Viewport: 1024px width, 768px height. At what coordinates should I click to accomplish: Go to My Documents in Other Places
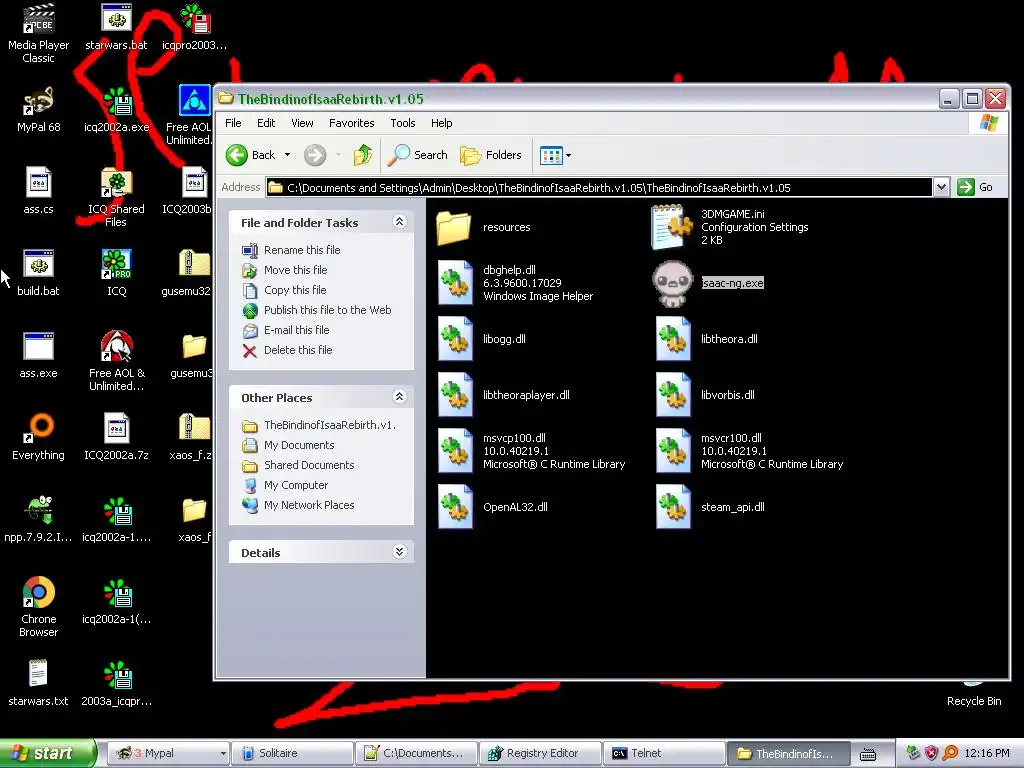[x=298, y=445]
